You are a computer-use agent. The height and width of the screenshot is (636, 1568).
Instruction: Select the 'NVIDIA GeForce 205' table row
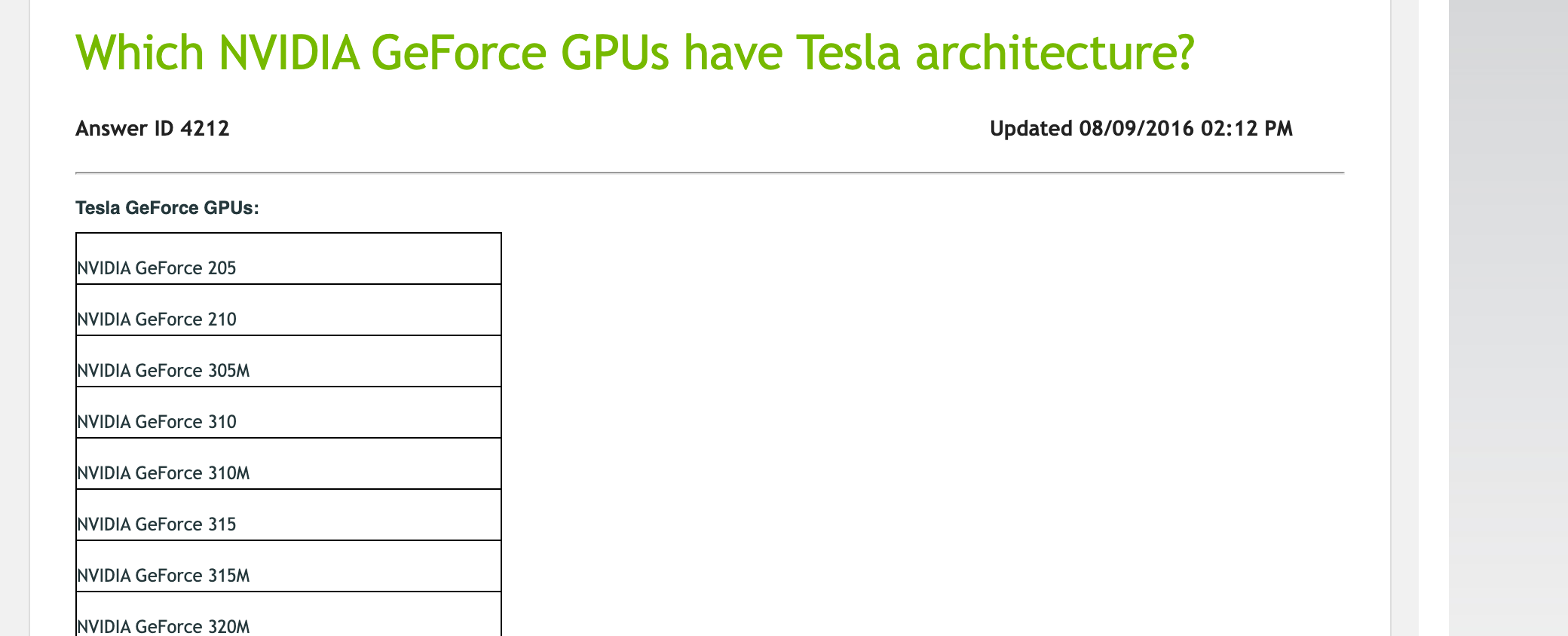289,259
